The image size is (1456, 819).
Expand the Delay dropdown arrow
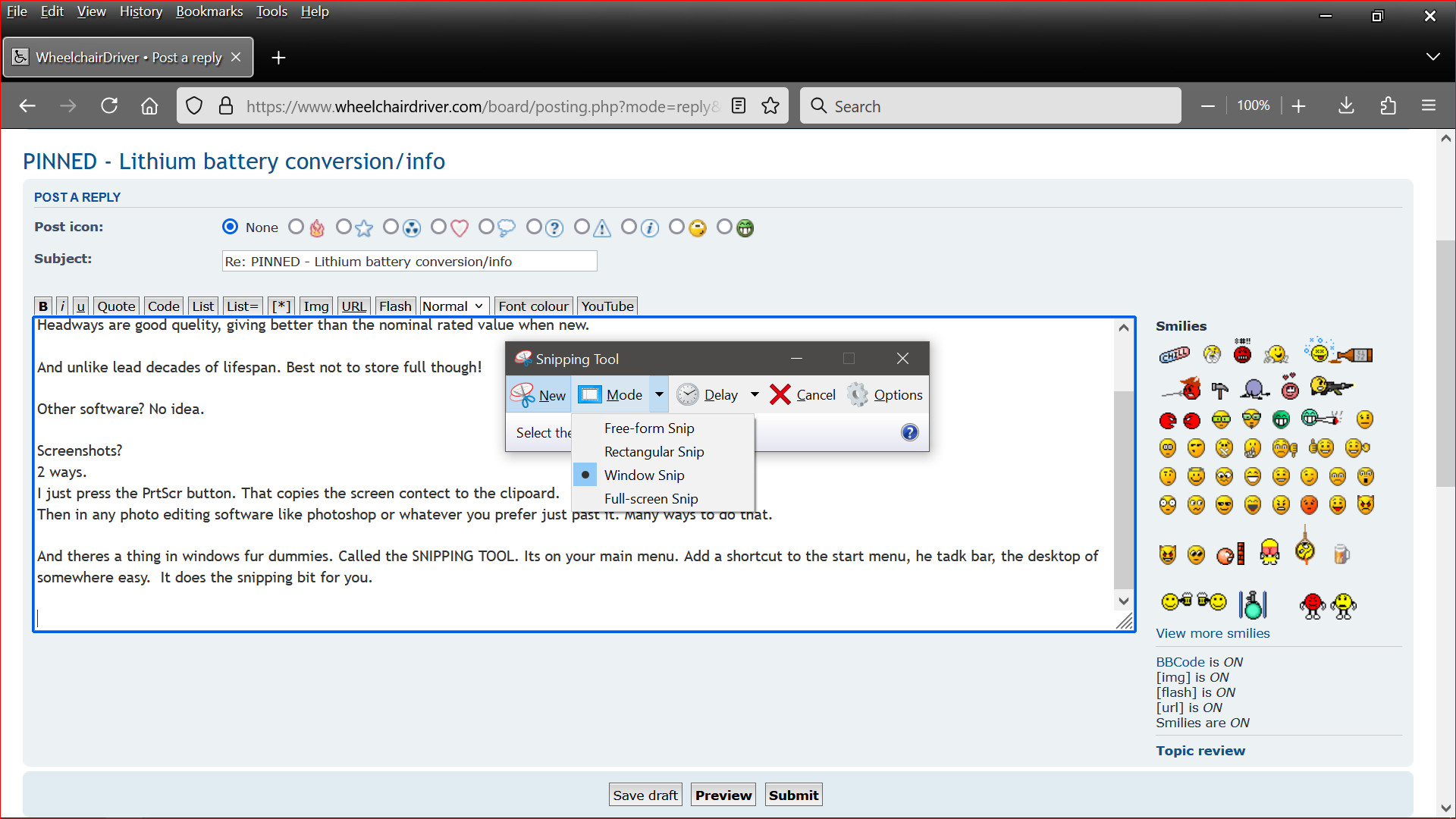(755, 394)
